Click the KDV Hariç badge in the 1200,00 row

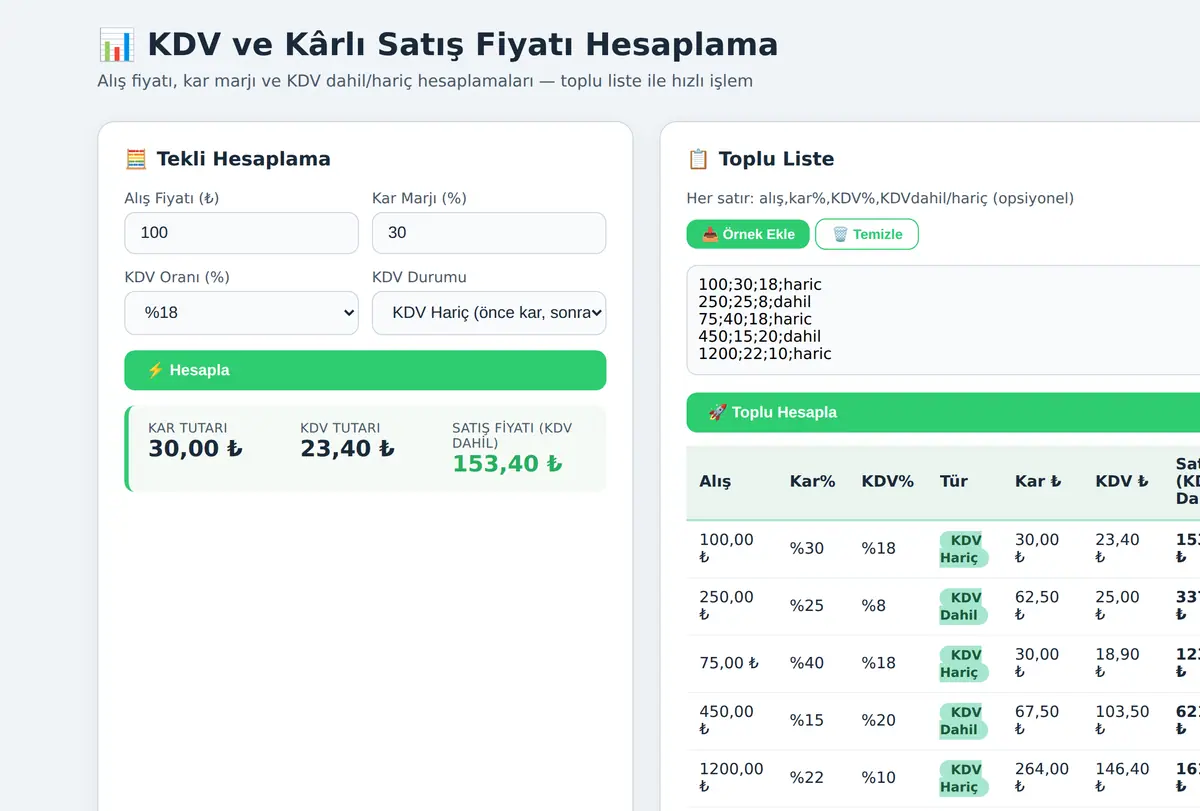click(964, 778)
